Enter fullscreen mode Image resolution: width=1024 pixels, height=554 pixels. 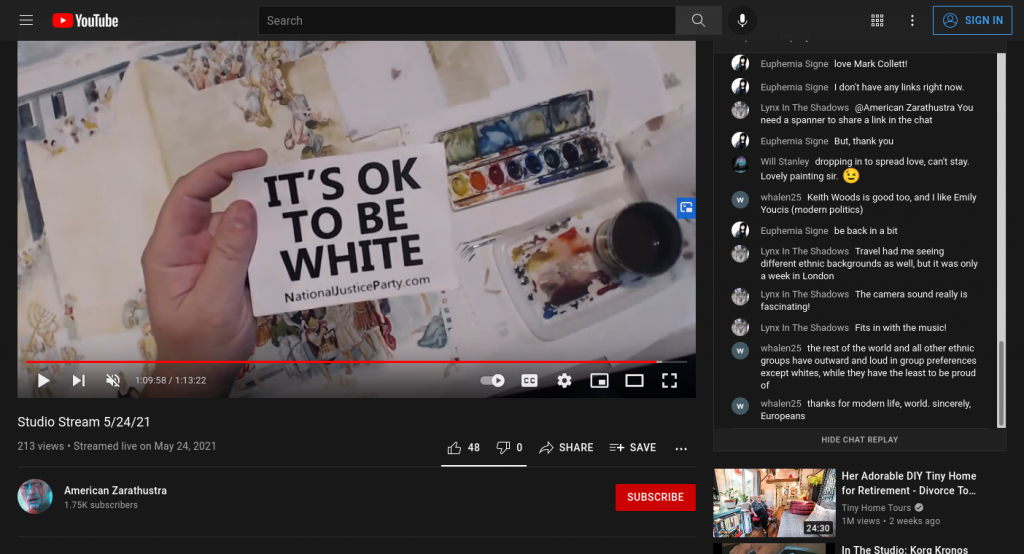click(669, 380)
